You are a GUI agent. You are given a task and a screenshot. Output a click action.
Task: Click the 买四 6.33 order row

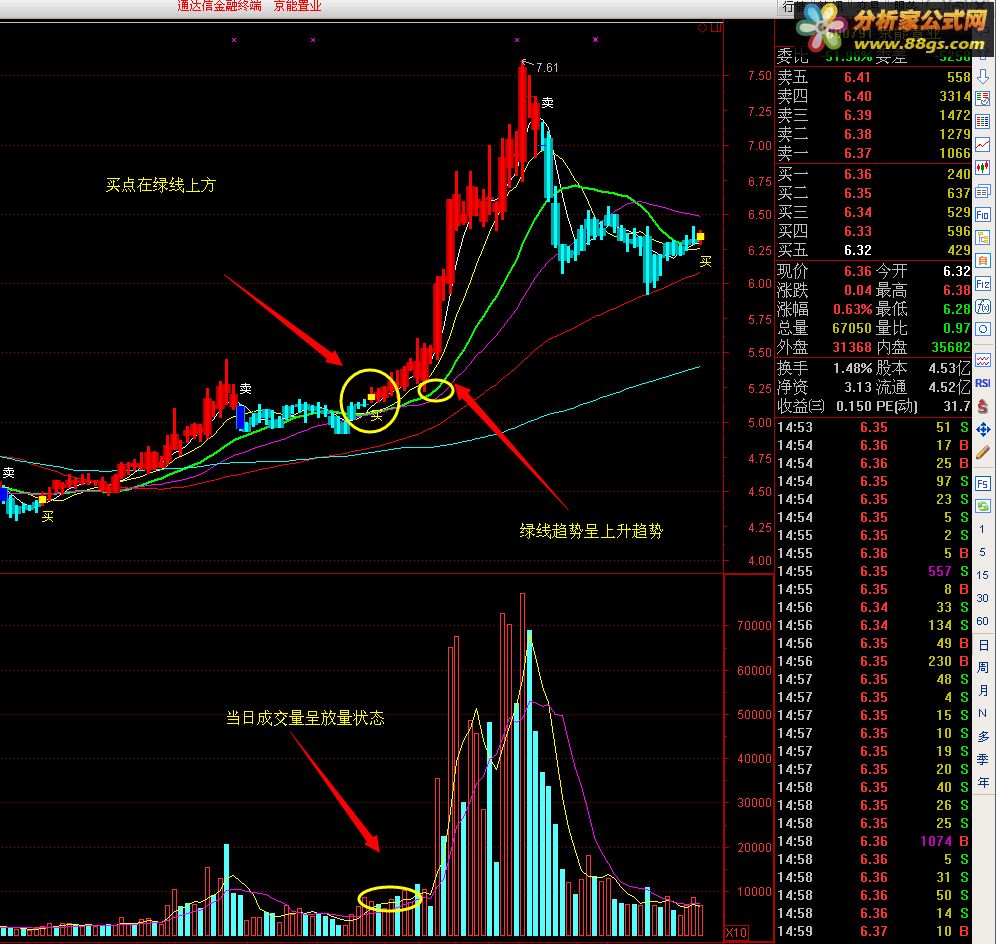pyautogui.click(x=873, y=231)
